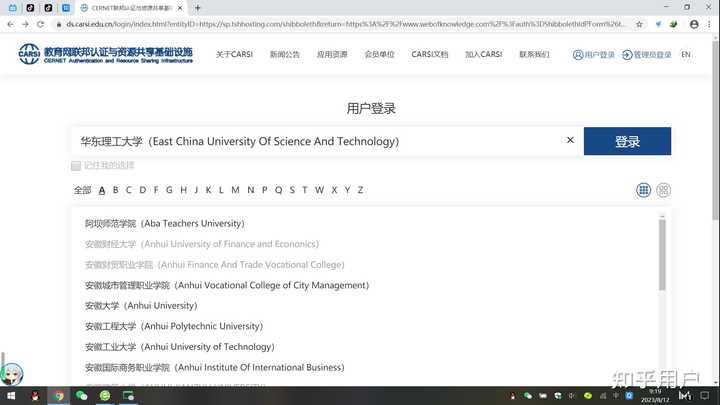Viewport: 720px width, 405px height.
Task: Open the 加入CARSI menu item
Action: click(484, 54)
